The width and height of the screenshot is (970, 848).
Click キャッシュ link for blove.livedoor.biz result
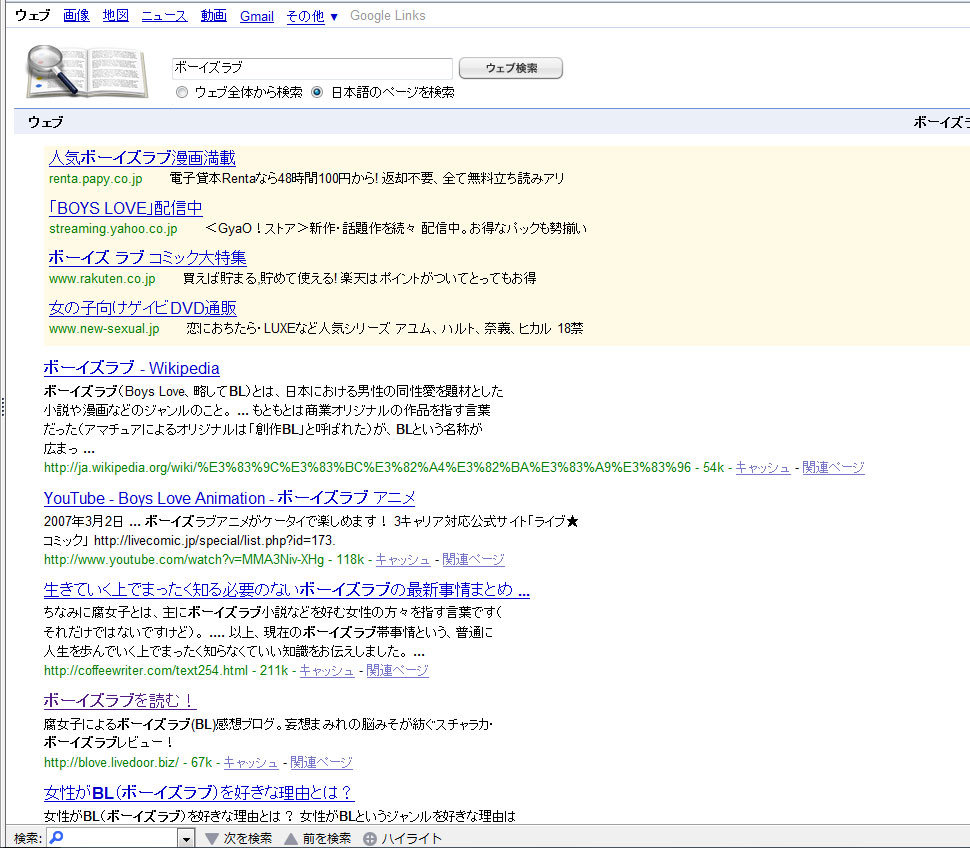[251, 763]
